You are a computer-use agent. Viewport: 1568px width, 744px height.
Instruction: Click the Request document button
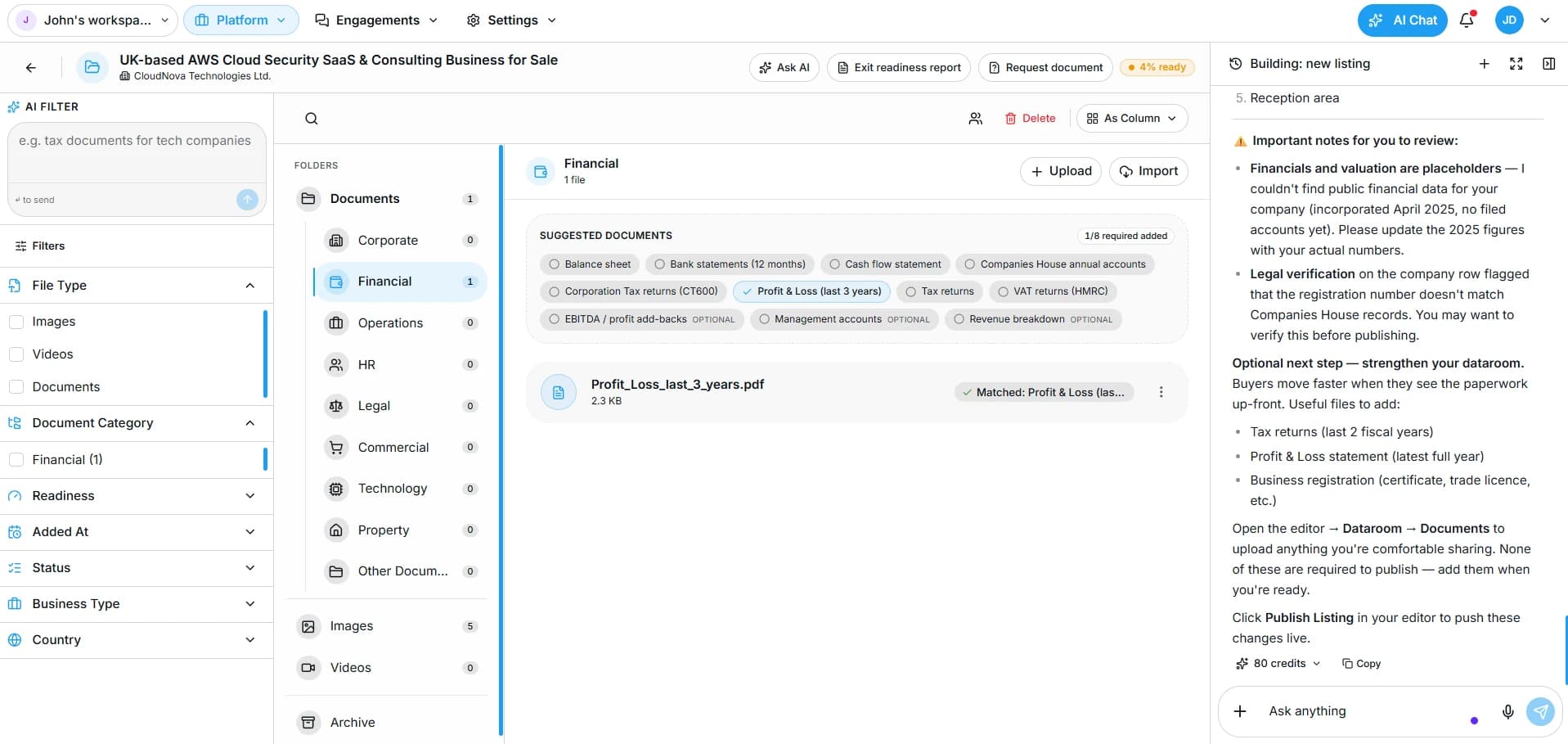click(1045, 68)
